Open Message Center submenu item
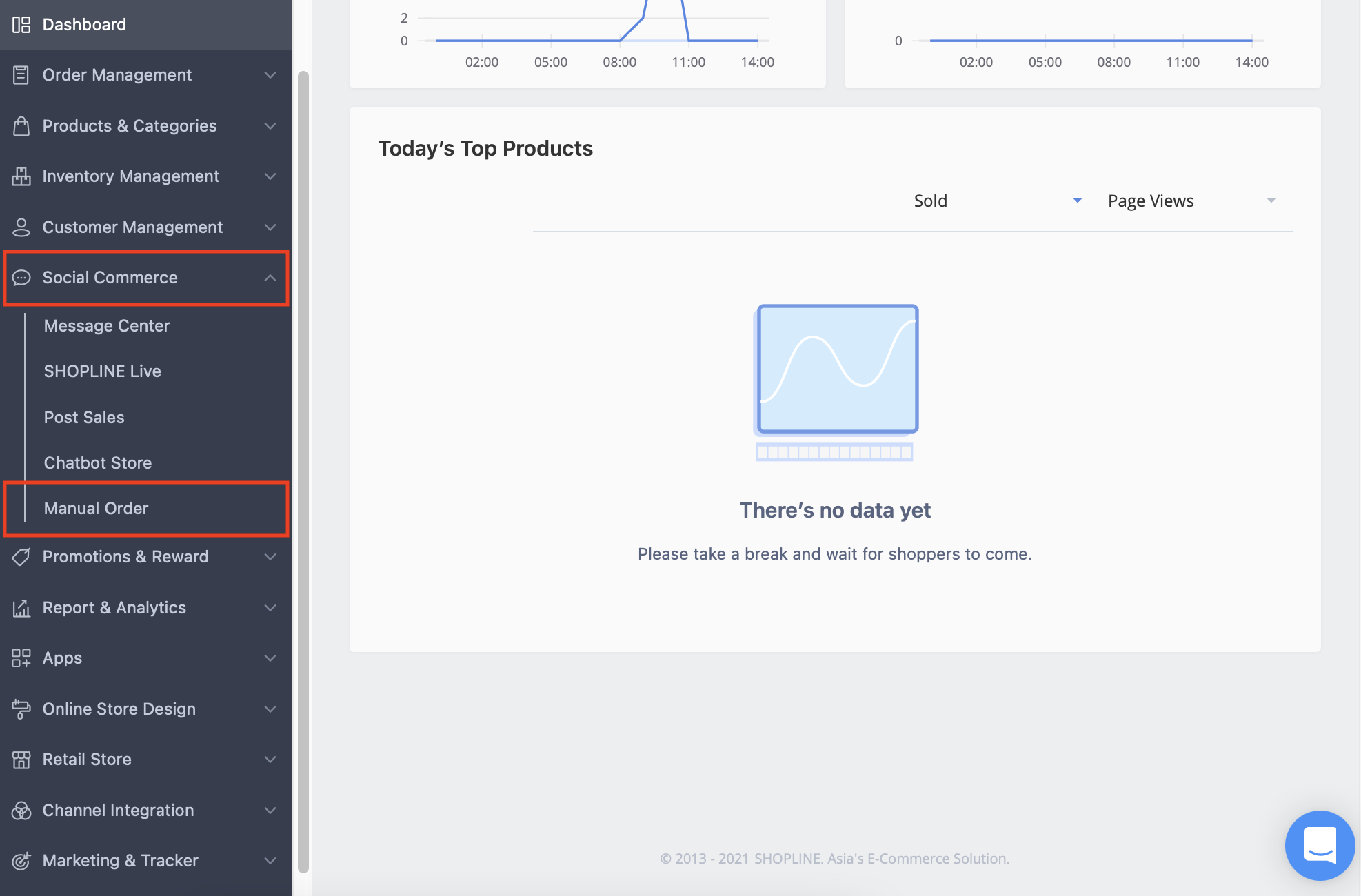1361x896 pixels. (107, 326)
